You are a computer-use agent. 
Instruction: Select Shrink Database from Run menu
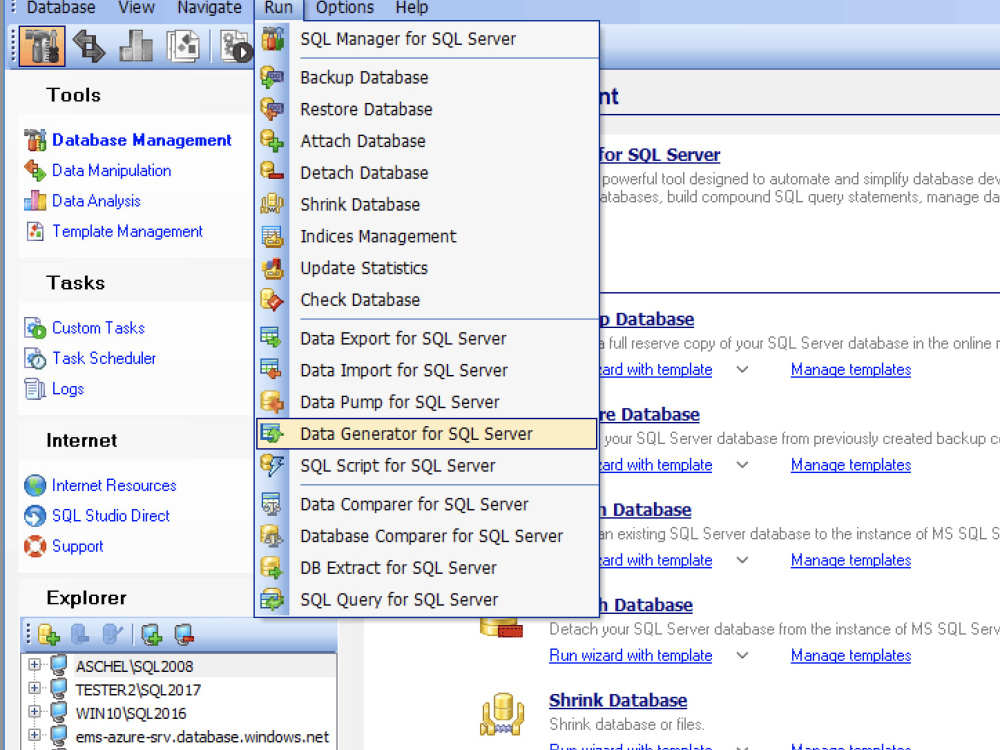[x=427, y=205]
